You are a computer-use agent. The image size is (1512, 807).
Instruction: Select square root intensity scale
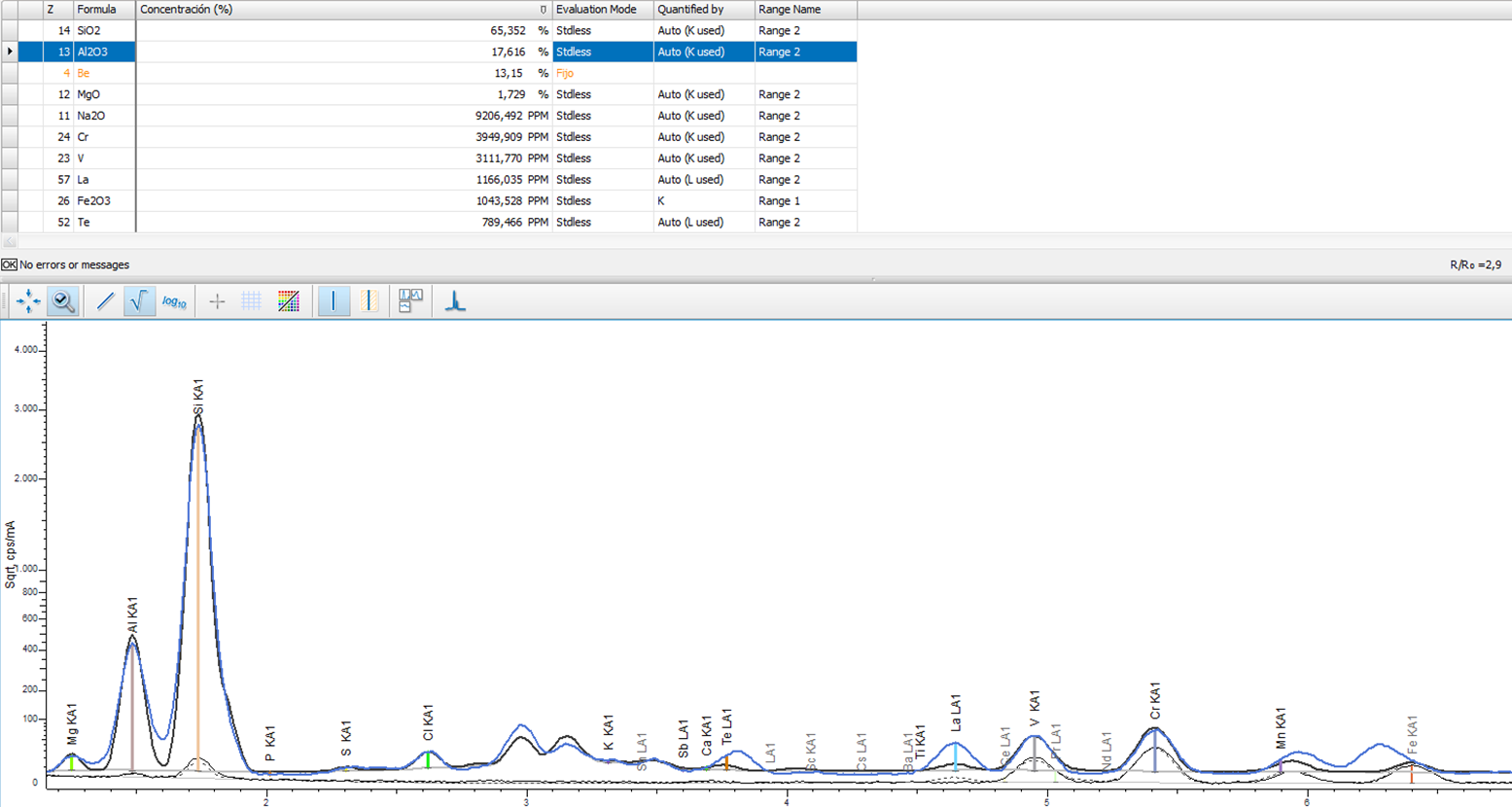139,301
